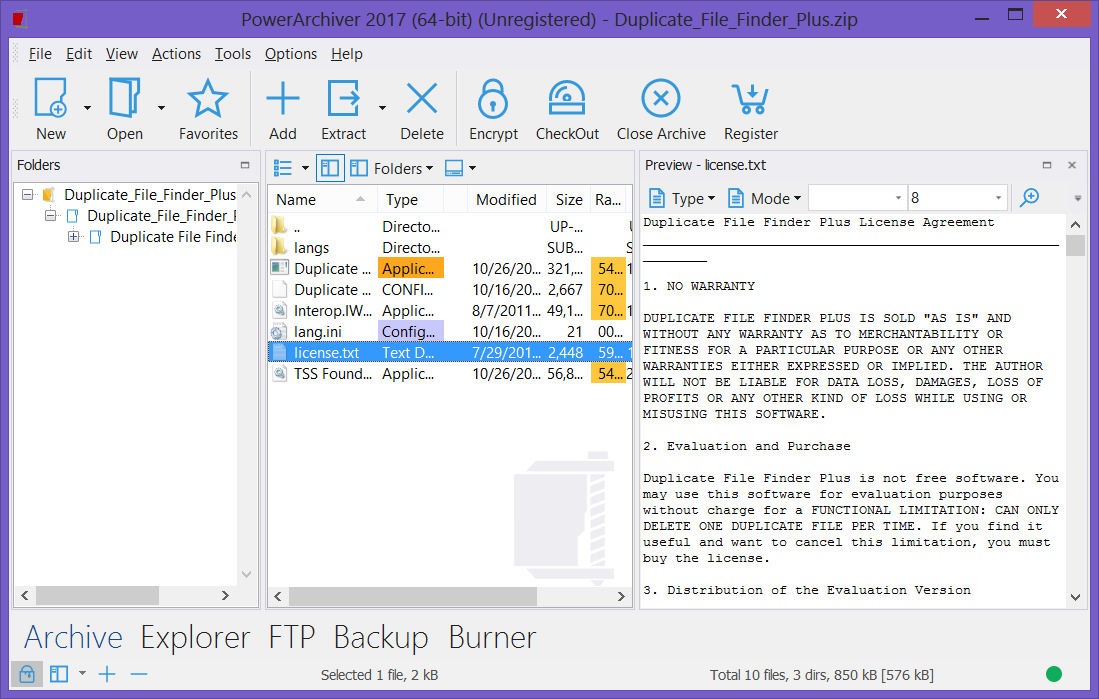Open the Actions menu
This screenshot has width=1099, height=699.
click(176, 54)
